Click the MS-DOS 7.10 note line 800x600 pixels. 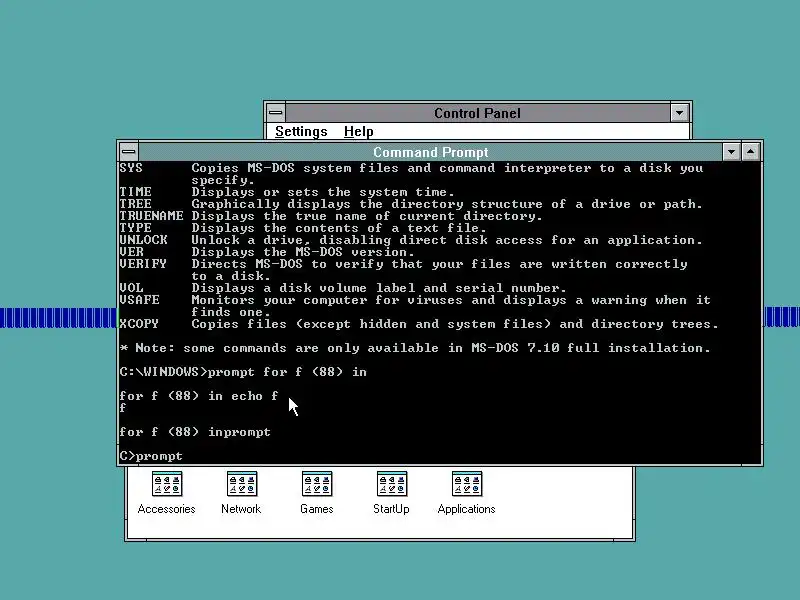click(x=415, y=348)
